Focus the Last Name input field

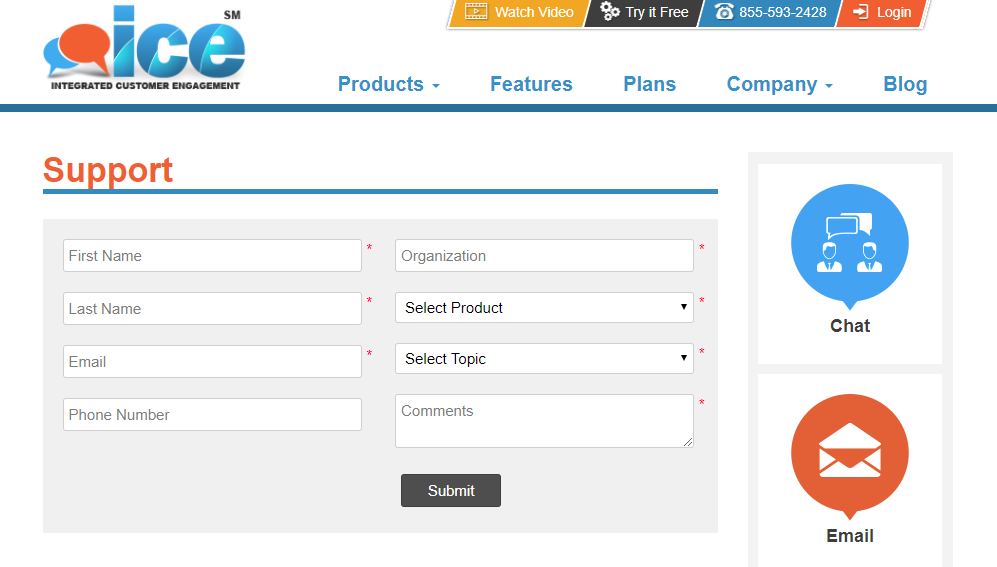click(212, 309)
